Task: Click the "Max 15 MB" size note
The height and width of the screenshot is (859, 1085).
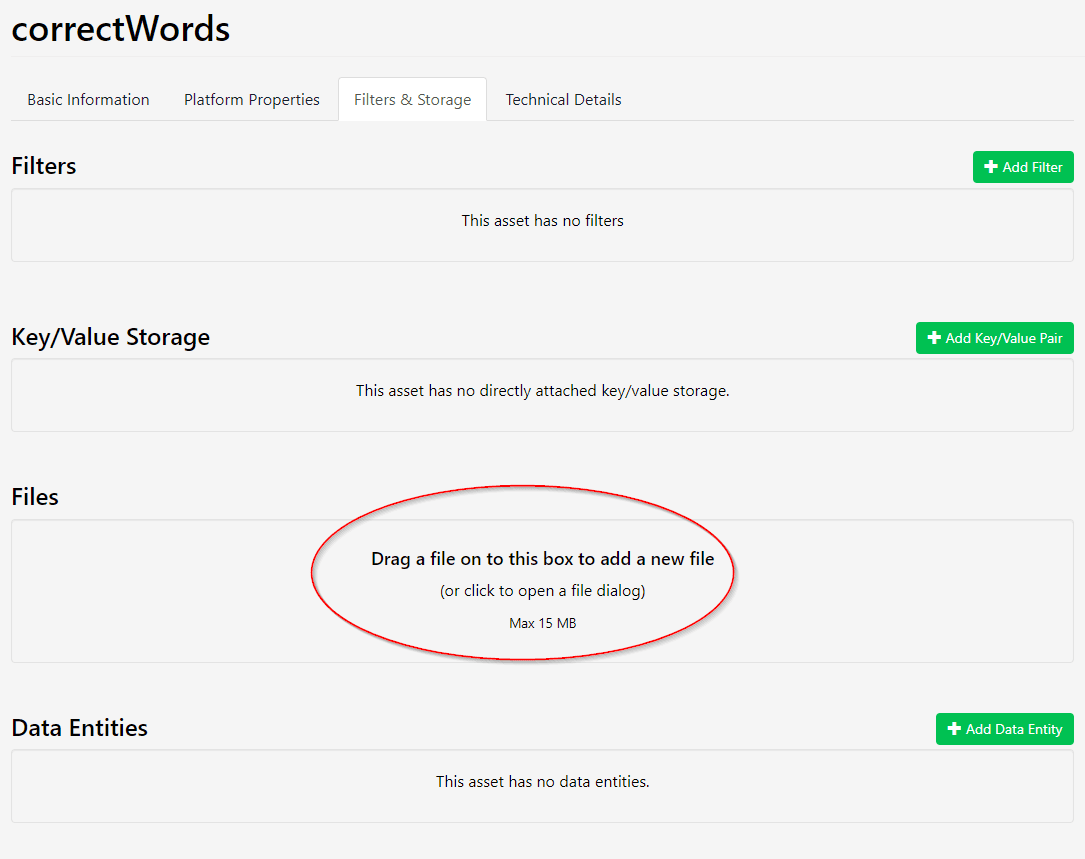Action: click(542, 623)
